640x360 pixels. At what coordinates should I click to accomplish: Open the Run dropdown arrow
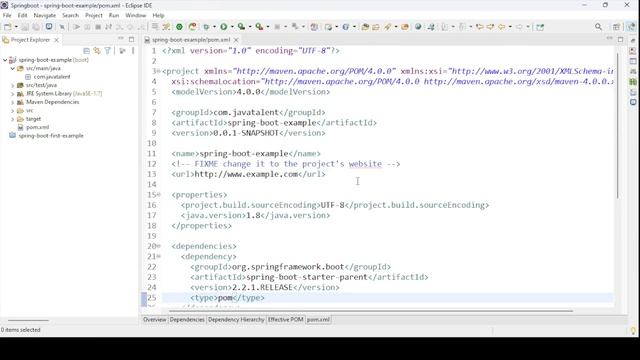tap(232, 27)
